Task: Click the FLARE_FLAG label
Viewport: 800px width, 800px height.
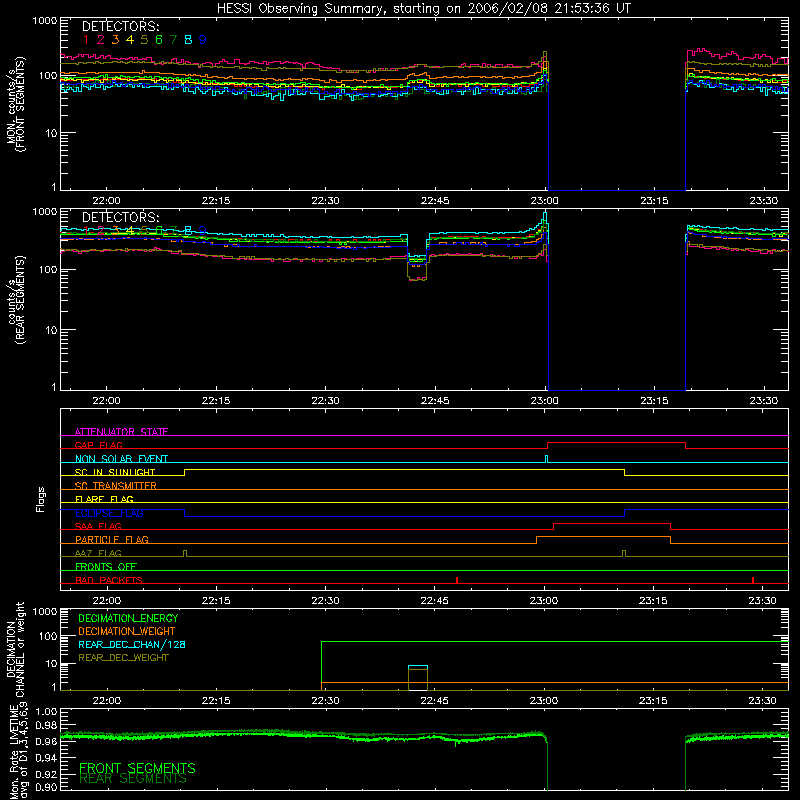Action: (x=104, y=499)
